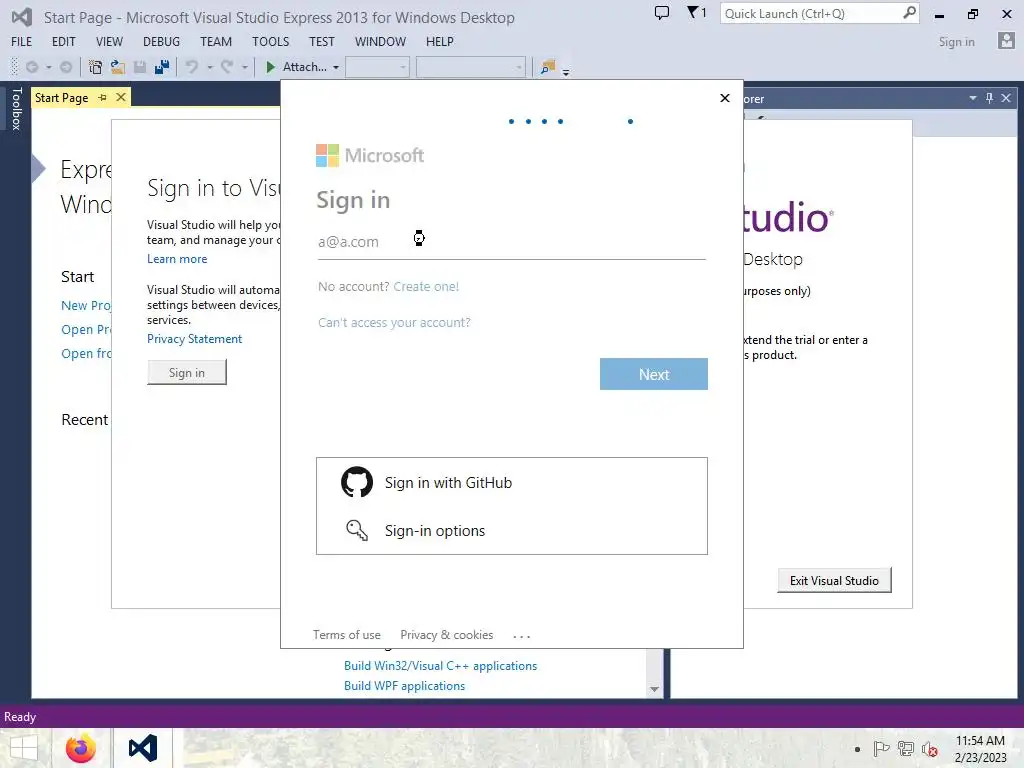
Task: Open the TEAM menu
Action: (216, 42)
